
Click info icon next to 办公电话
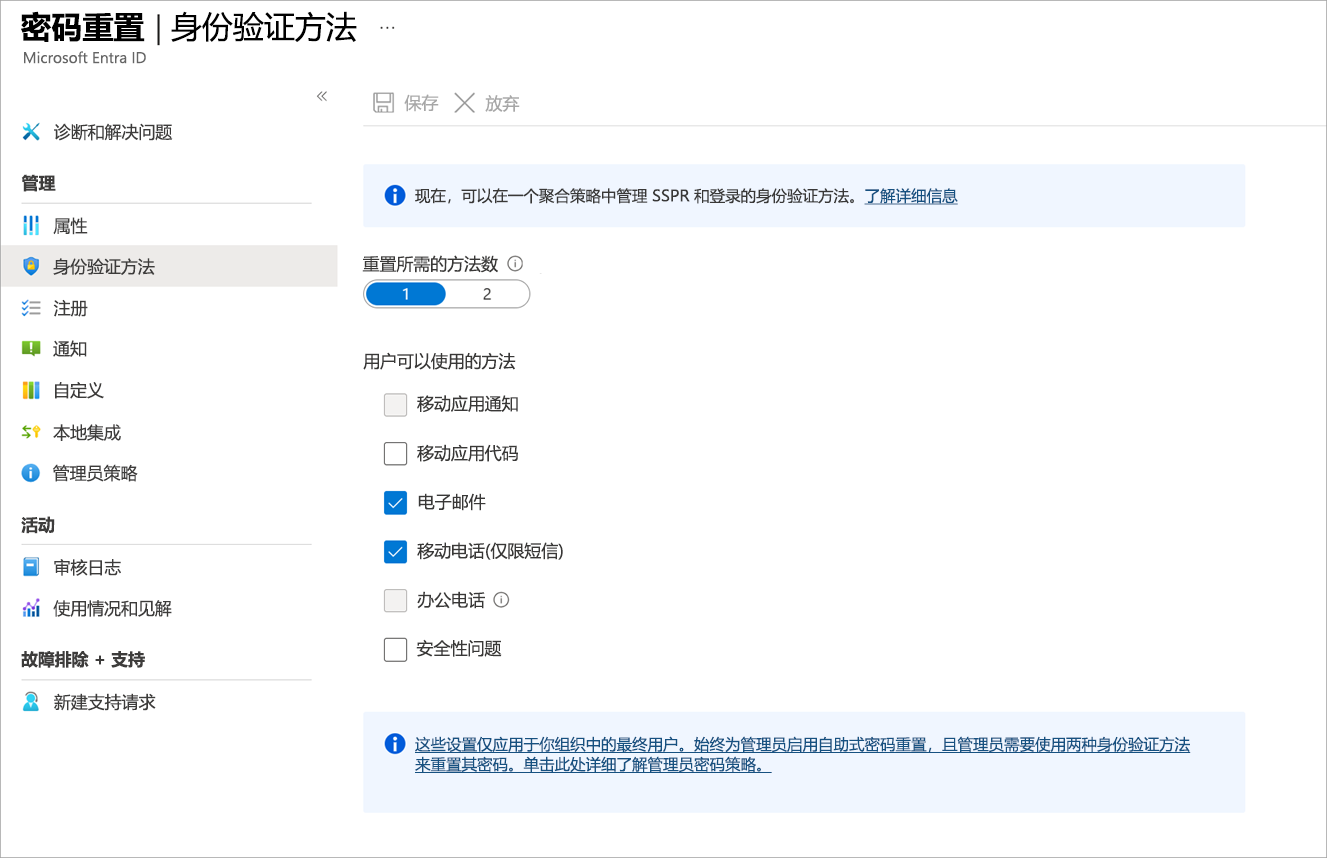tap(502, 600)
